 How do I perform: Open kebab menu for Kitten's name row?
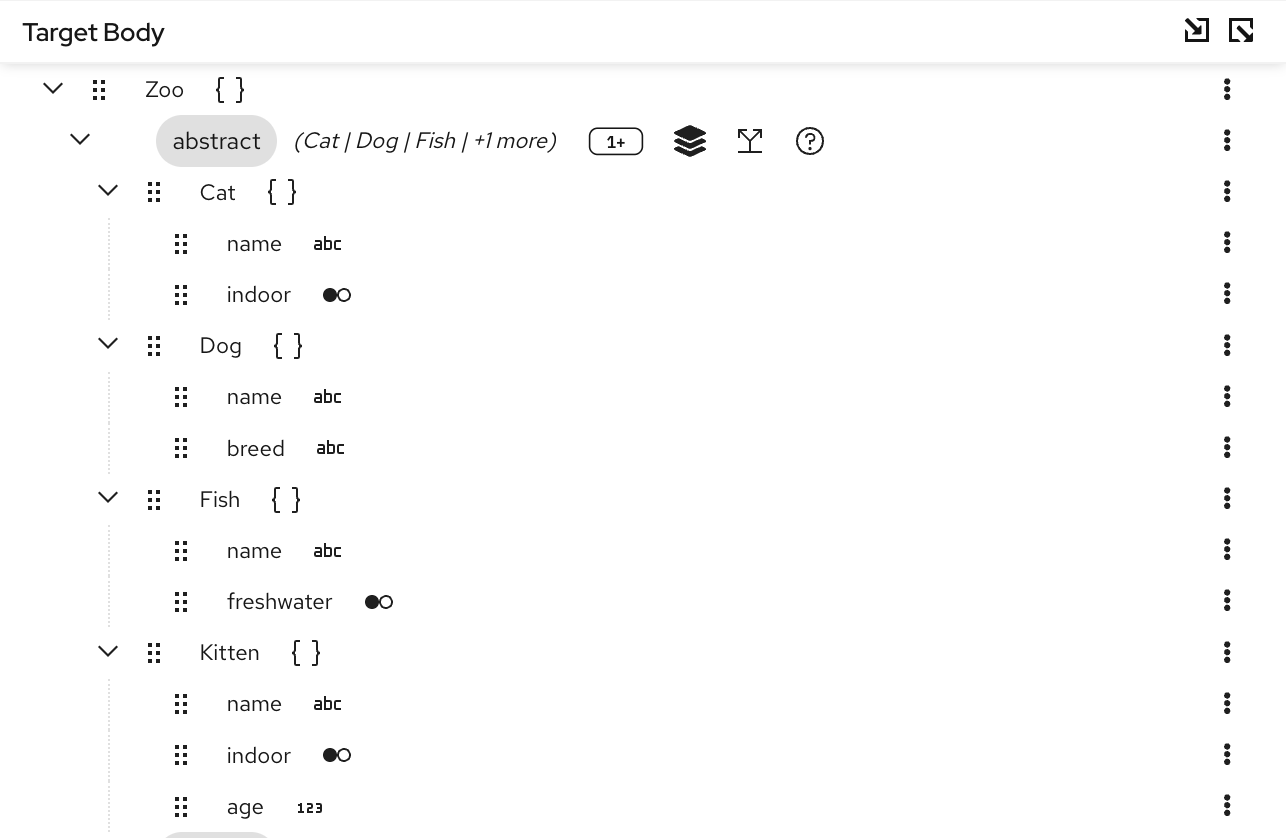click(x=1227, y=703)
